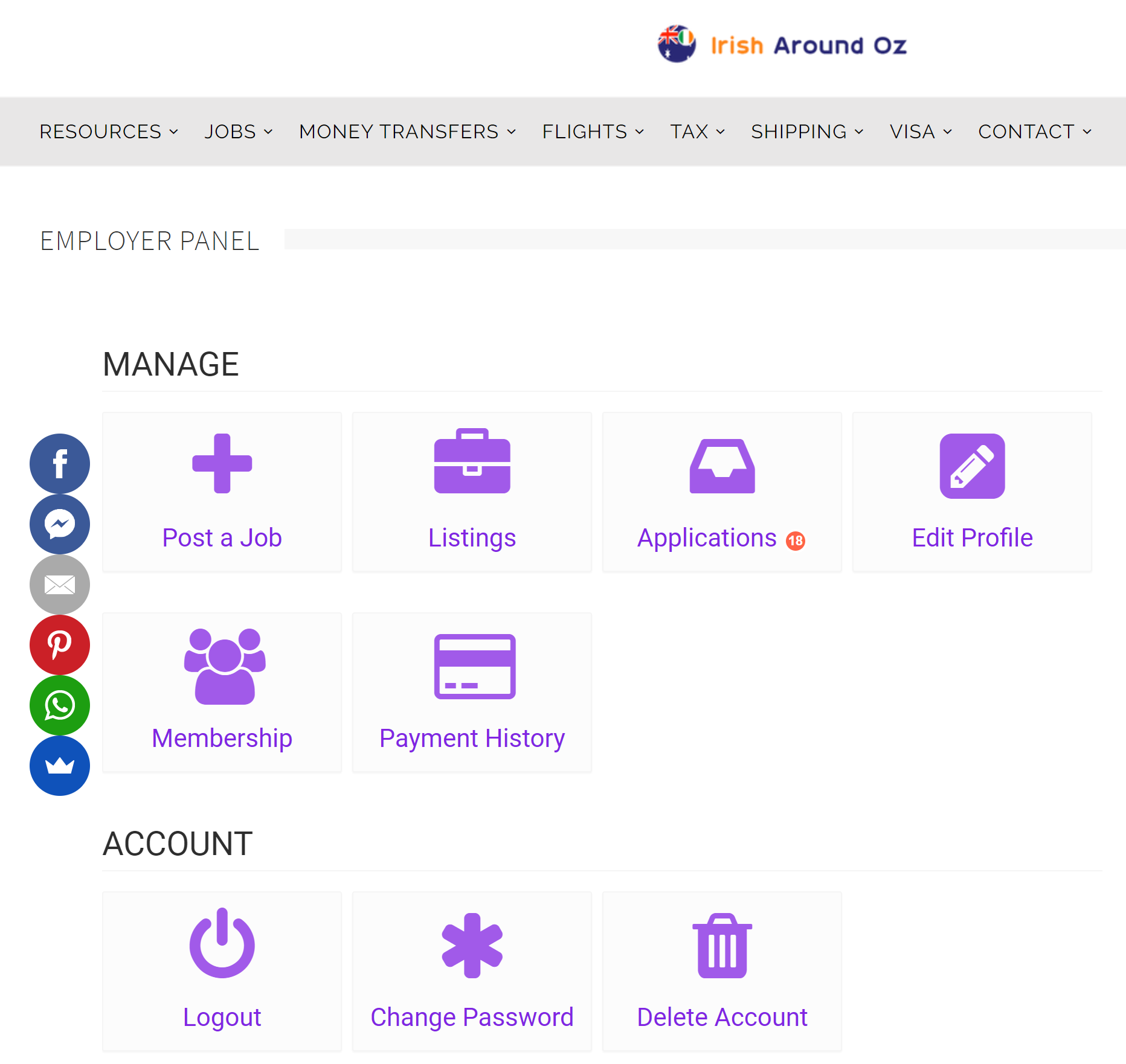Click the Delete Account trash icon
This screenshot has height=1064, width=1126.
click(x=722, y=945)
